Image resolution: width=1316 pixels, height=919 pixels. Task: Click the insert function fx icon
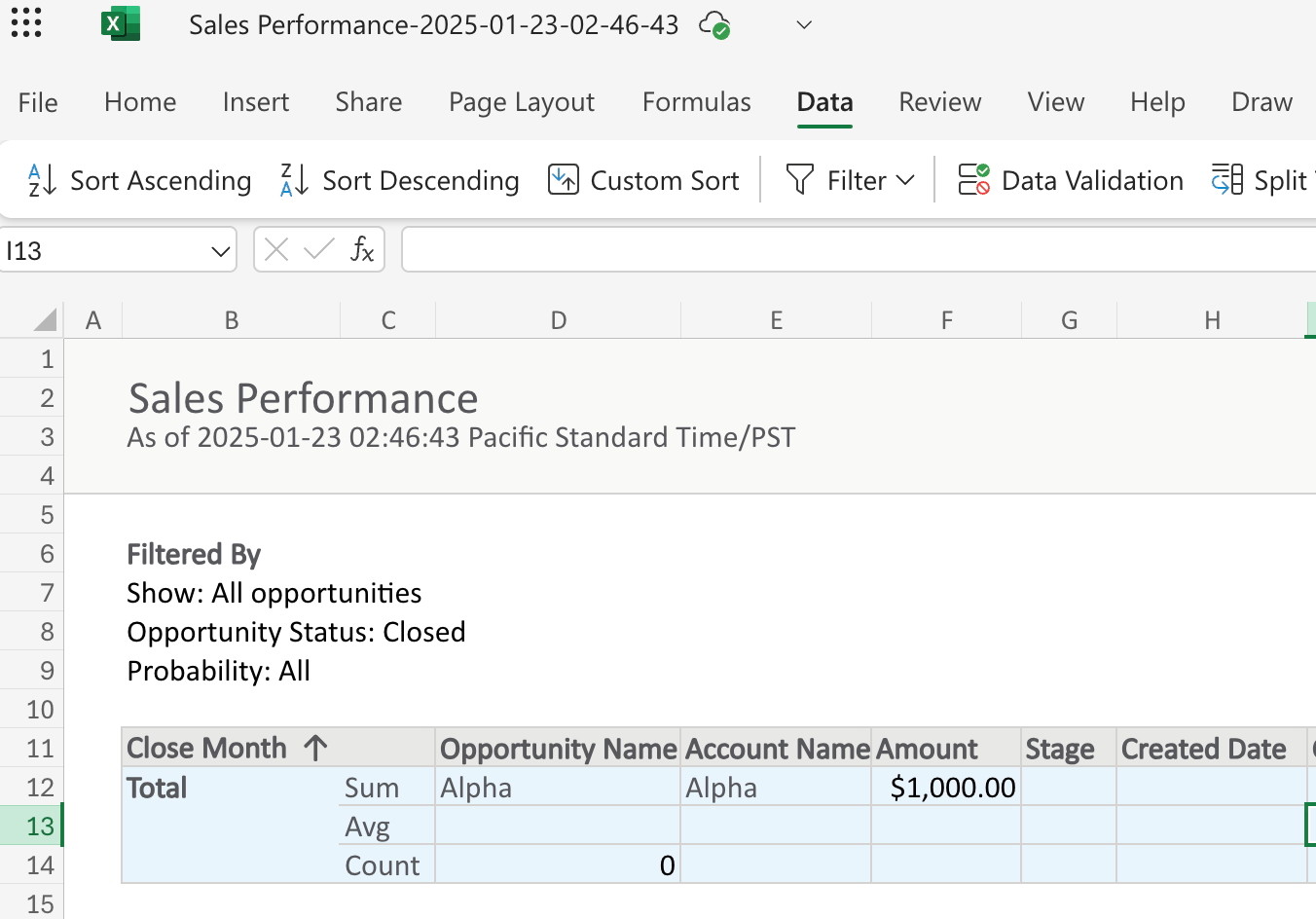coord(362,250)
